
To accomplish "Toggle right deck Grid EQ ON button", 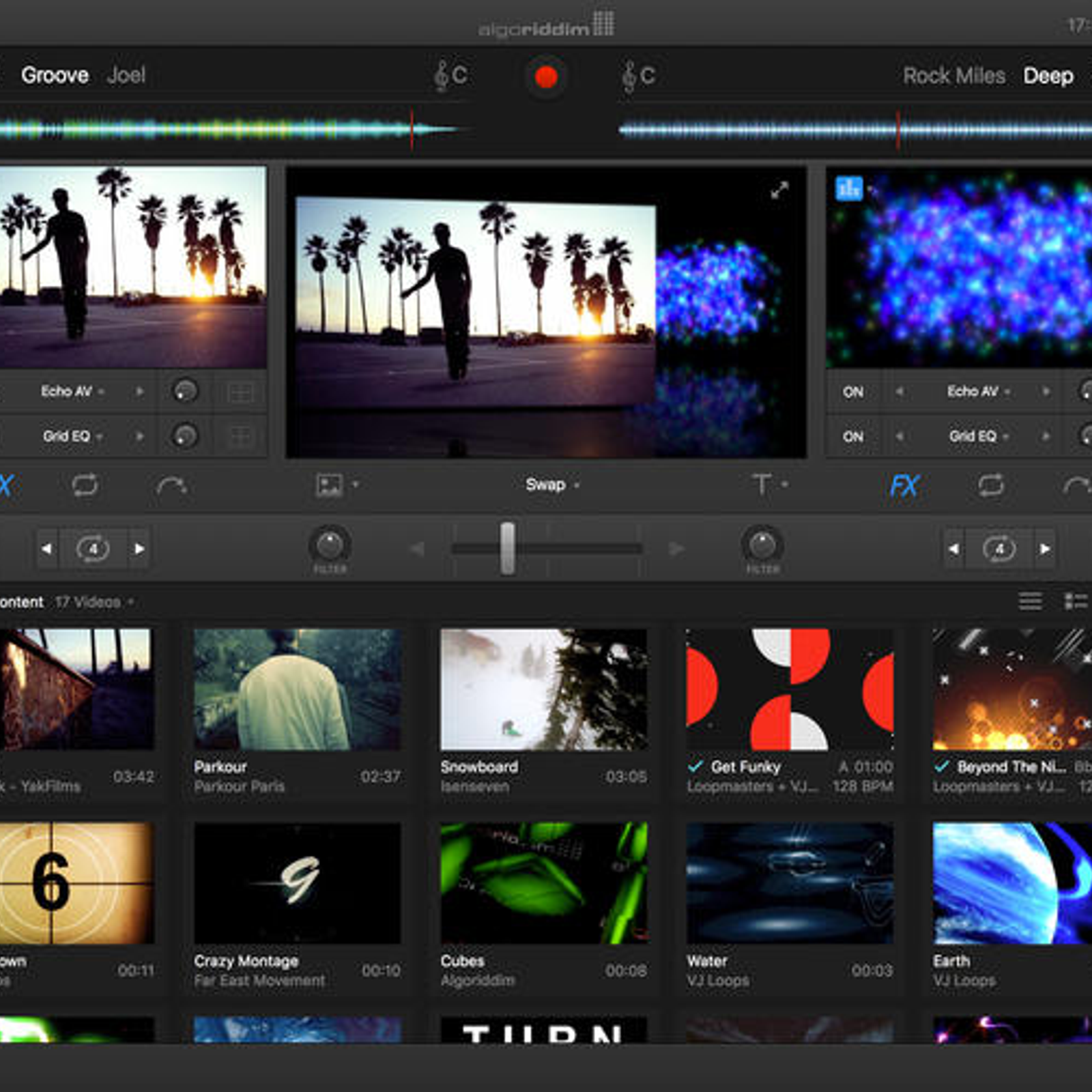I will (853, 437).
